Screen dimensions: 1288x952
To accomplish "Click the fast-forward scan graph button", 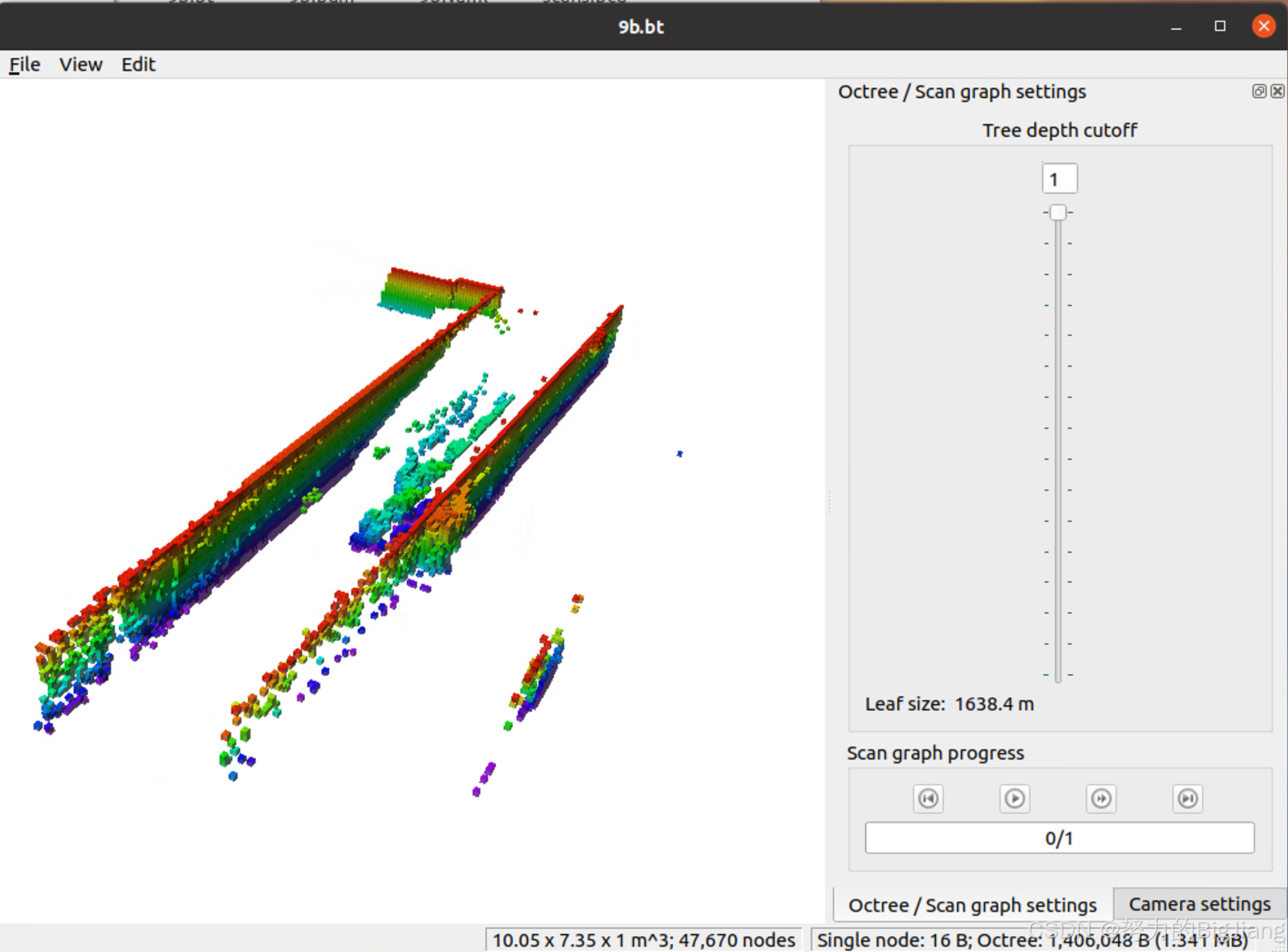I will [1101, 799].
